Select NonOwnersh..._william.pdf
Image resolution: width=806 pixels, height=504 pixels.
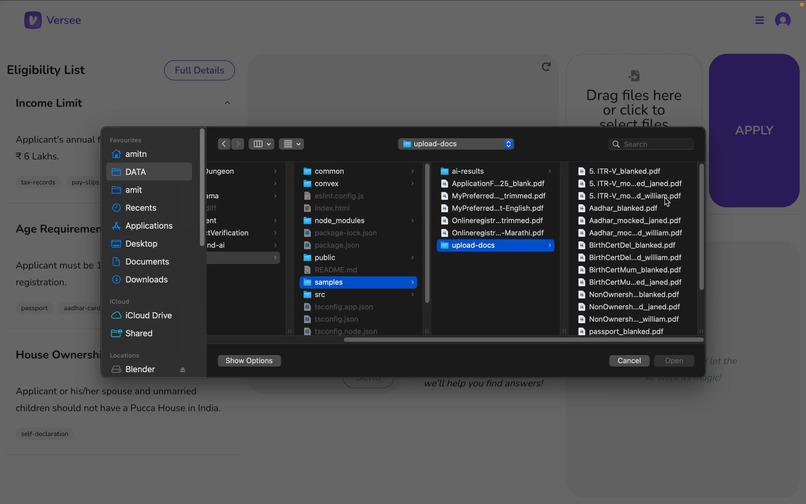pyautogui.click(x=635, y=319)
